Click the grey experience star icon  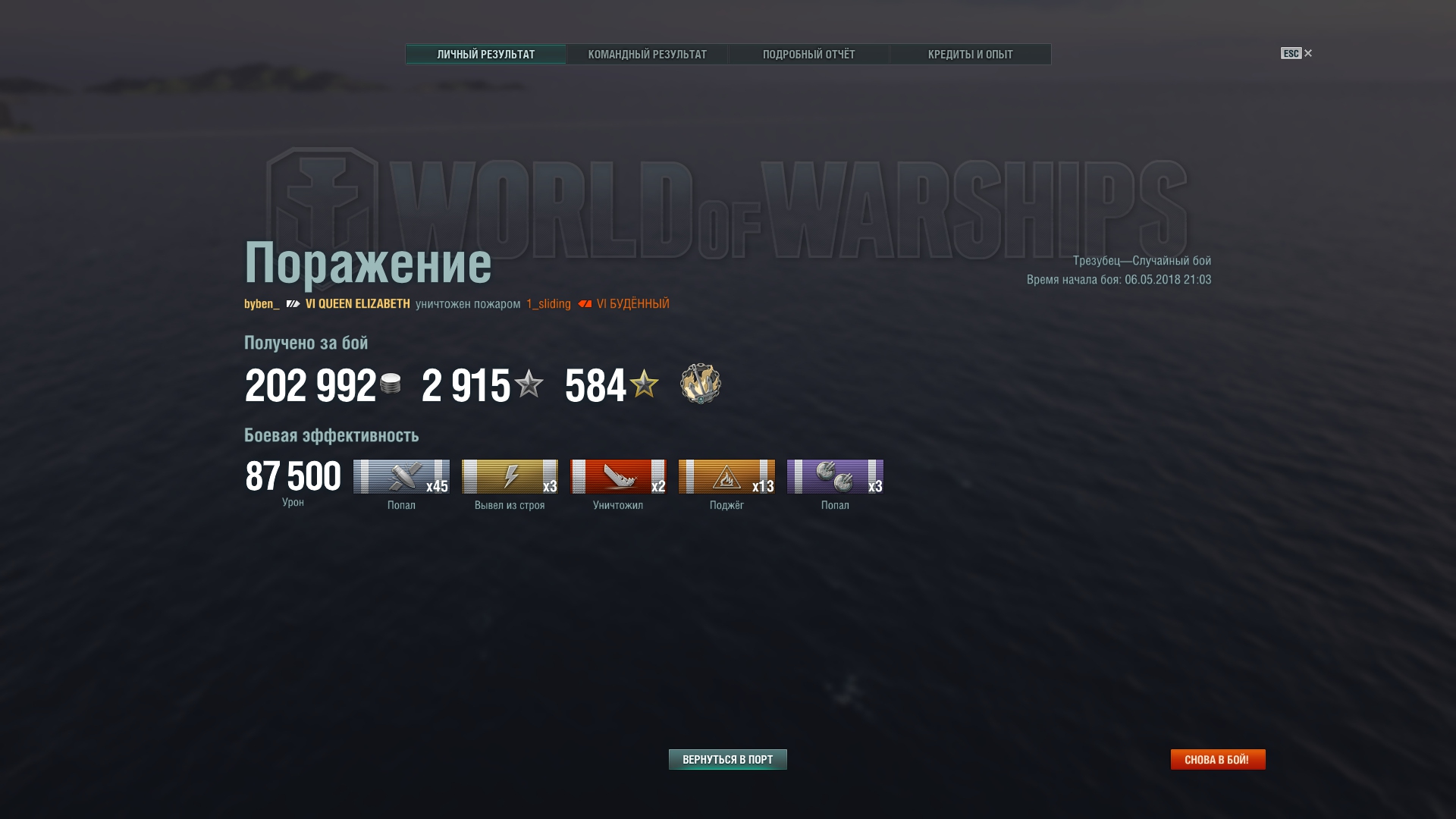529,383
